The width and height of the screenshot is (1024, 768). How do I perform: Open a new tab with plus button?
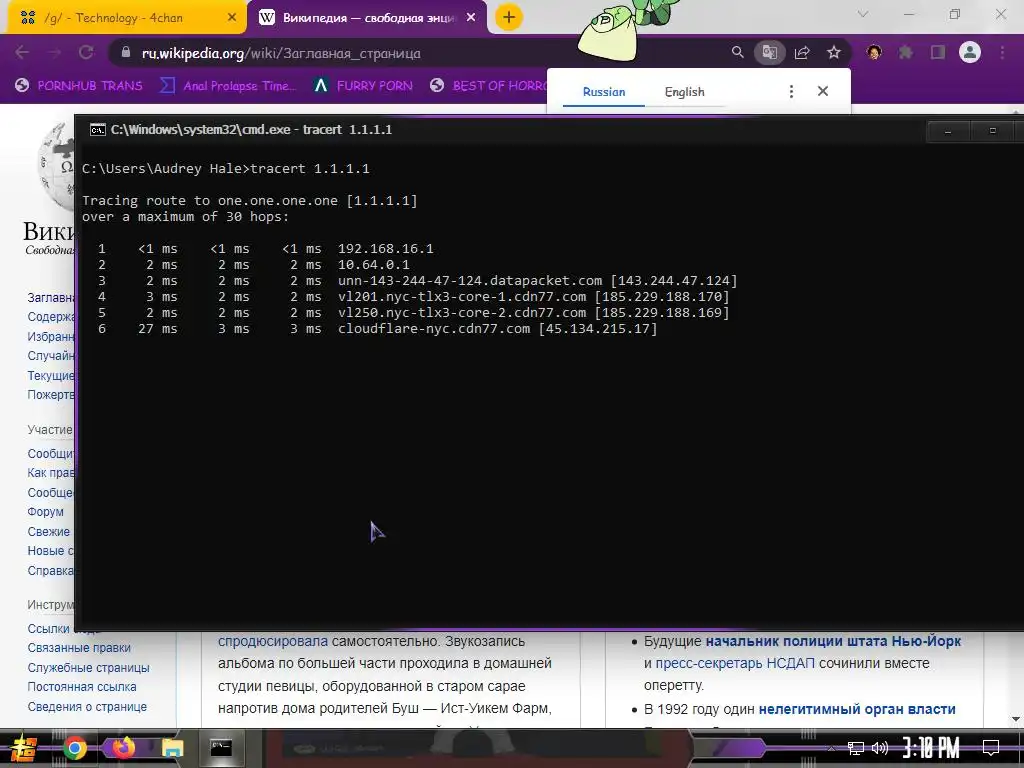point(509,17)
